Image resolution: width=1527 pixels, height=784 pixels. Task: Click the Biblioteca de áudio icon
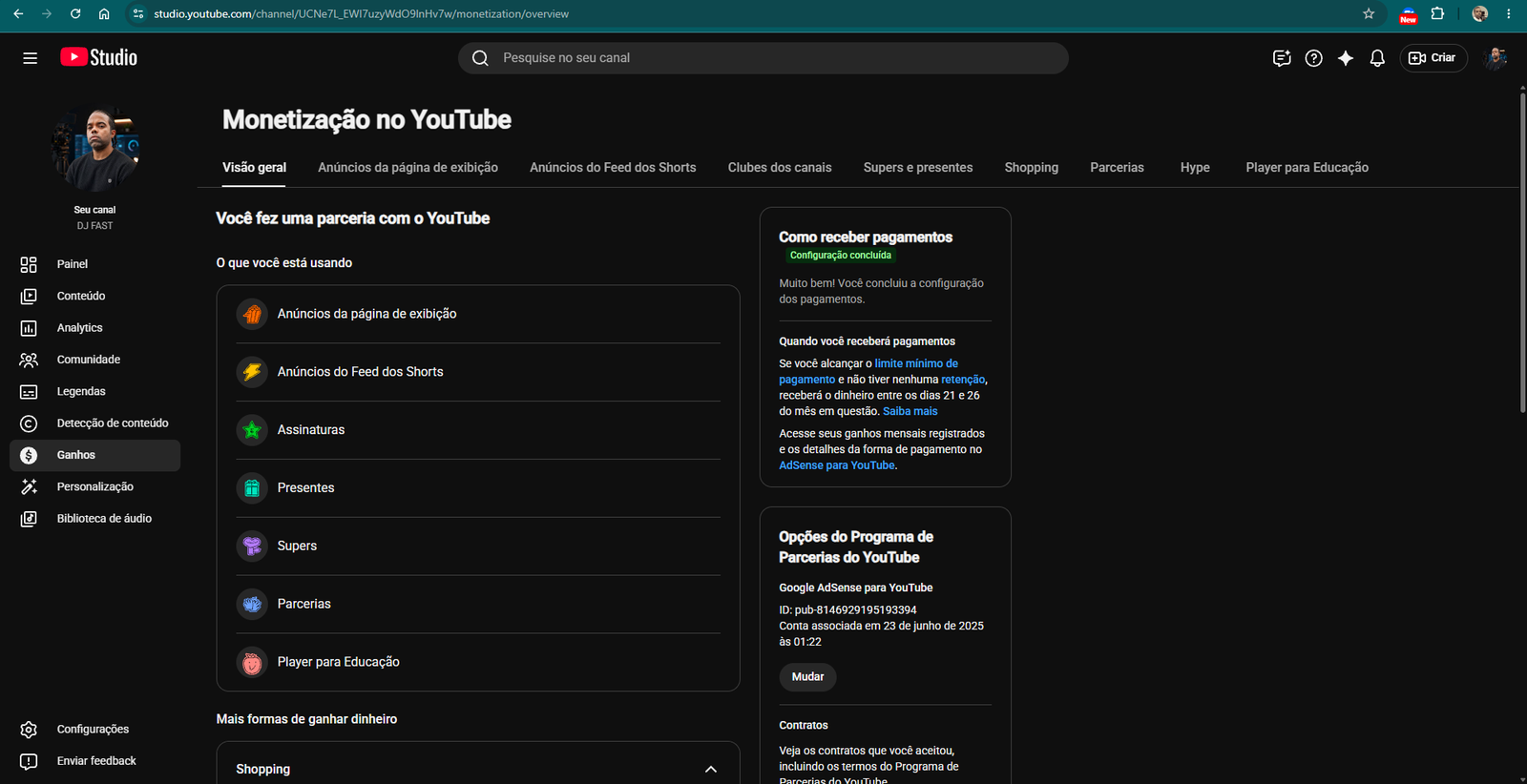point(29,519)
